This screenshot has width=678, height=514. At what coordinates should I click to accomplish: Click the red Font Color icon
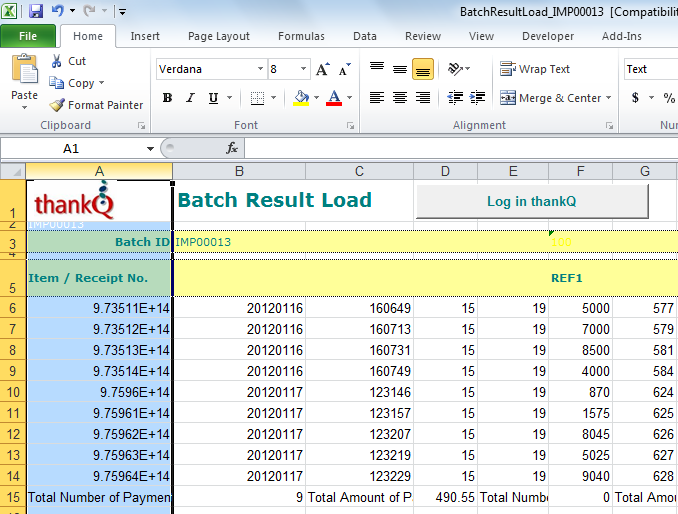pos(334,98)
